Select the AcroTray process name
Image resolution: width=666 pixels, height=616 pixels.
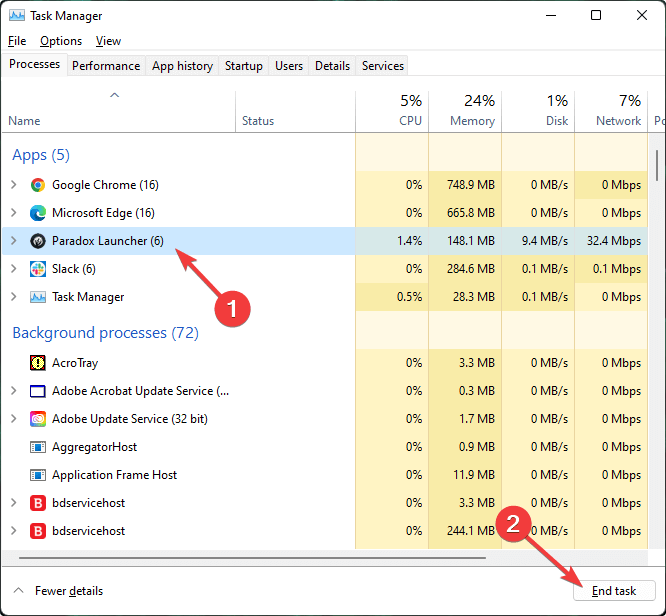75,363
